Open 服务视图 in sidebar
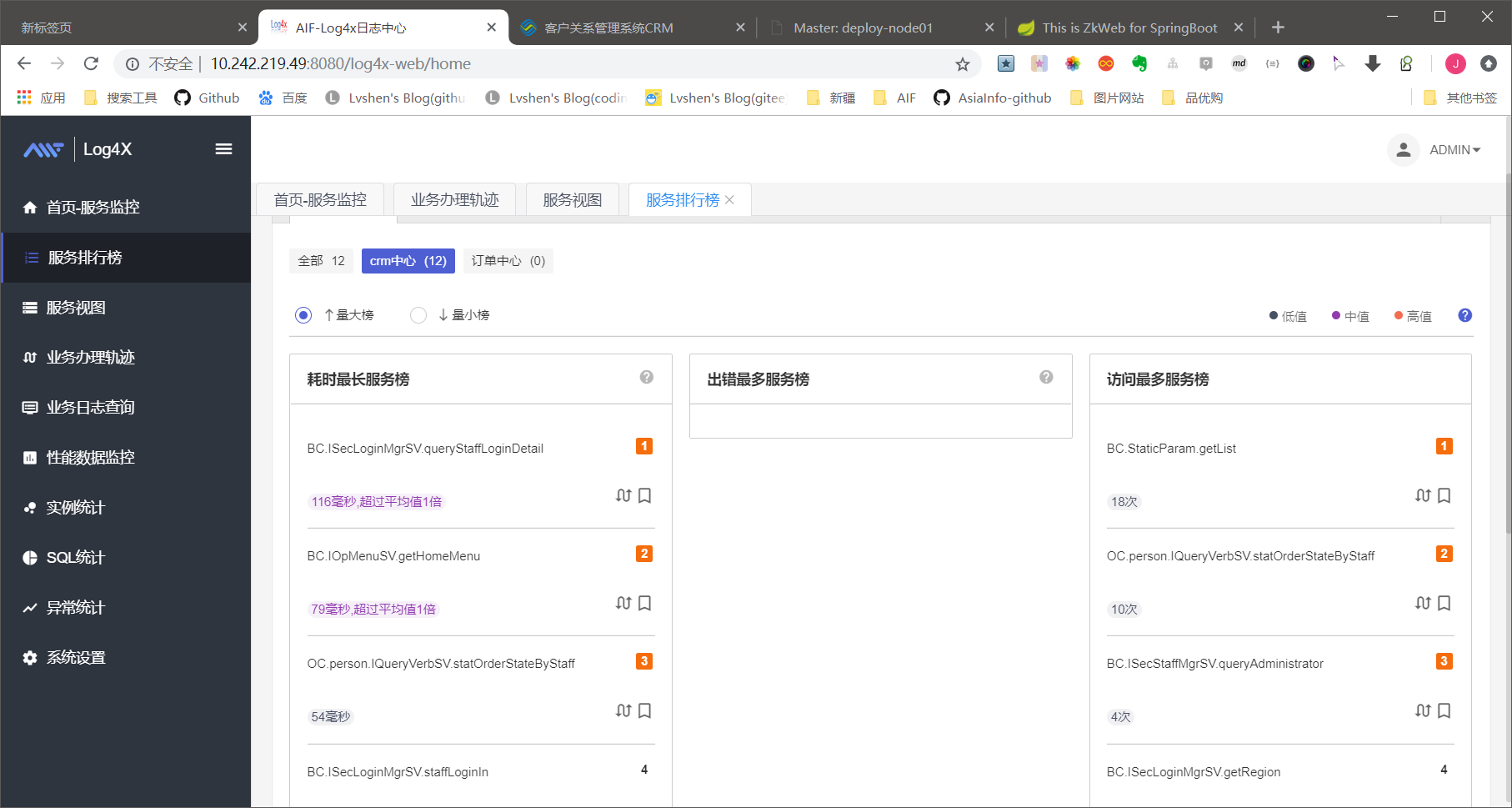The image size is (1512, 808). click(126, 308)
